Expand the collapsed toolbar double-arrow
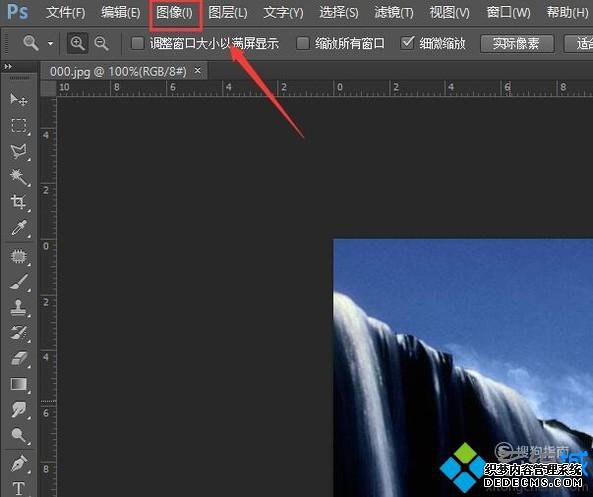Image resolution: width=593 pixels, height=497 pixels. point(8,67)
